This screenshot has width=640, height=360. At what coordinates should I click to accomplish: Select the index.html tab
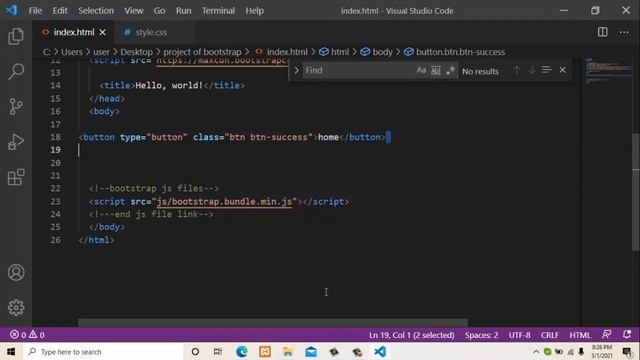tap(74, 32)
